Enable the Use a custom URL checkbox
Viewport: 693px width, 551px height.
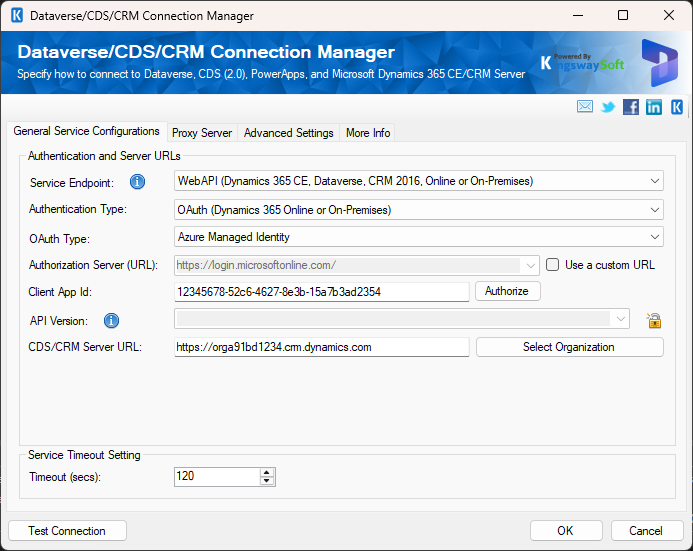(x=552, y=265)
